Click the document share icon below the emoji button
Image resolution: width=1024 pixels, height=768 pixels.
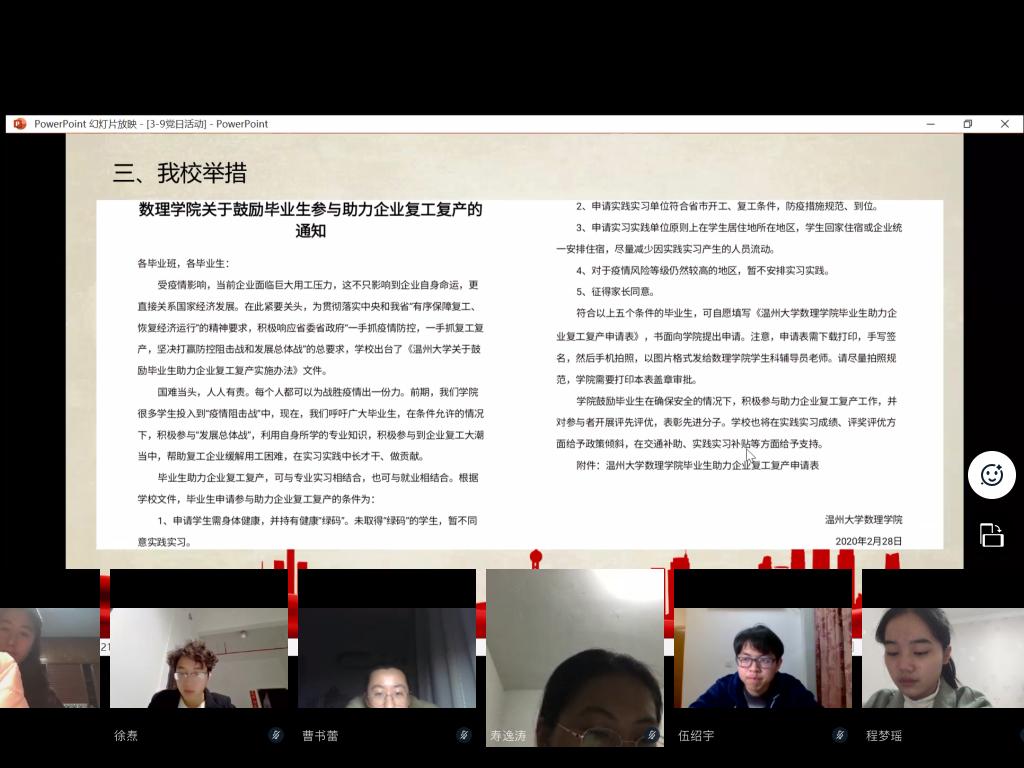pyautogui.click(x=991, y=535)
